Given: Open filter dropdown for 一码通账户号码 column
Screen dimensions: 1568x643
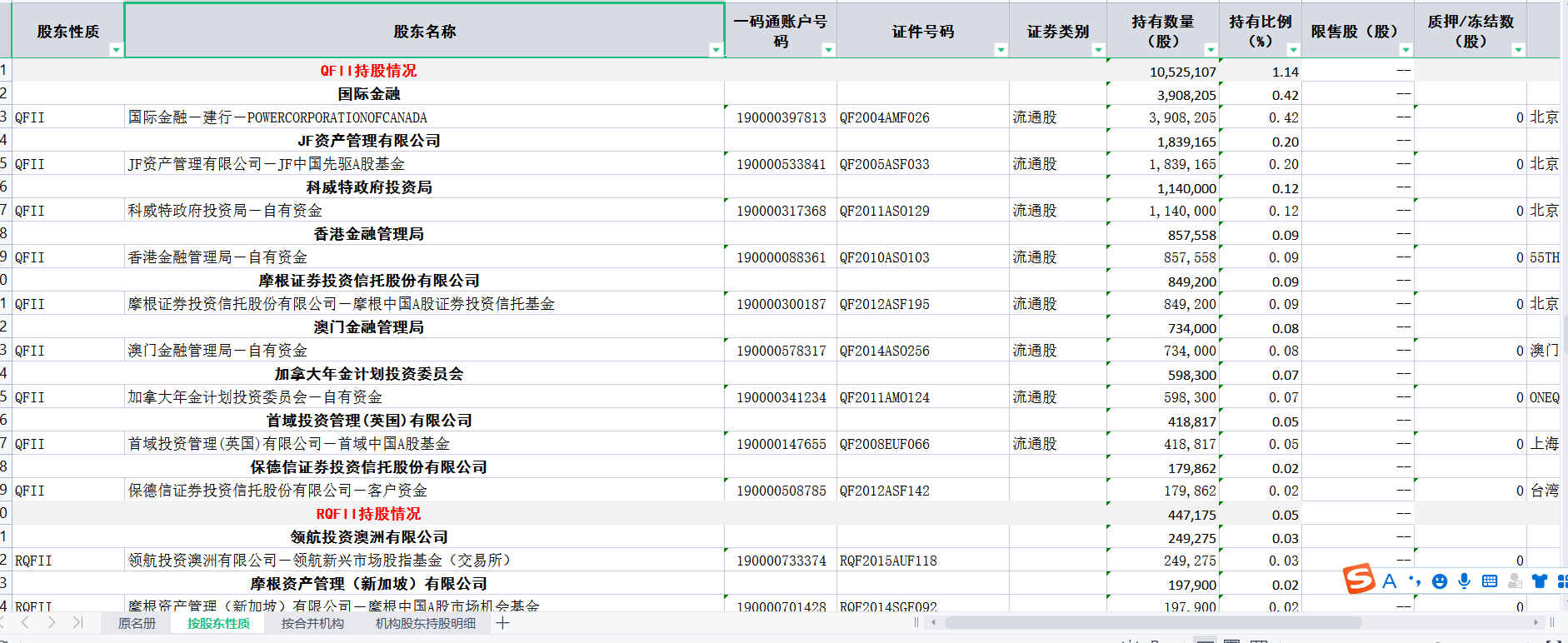Looking at the screenshot, I should [828, 50].
